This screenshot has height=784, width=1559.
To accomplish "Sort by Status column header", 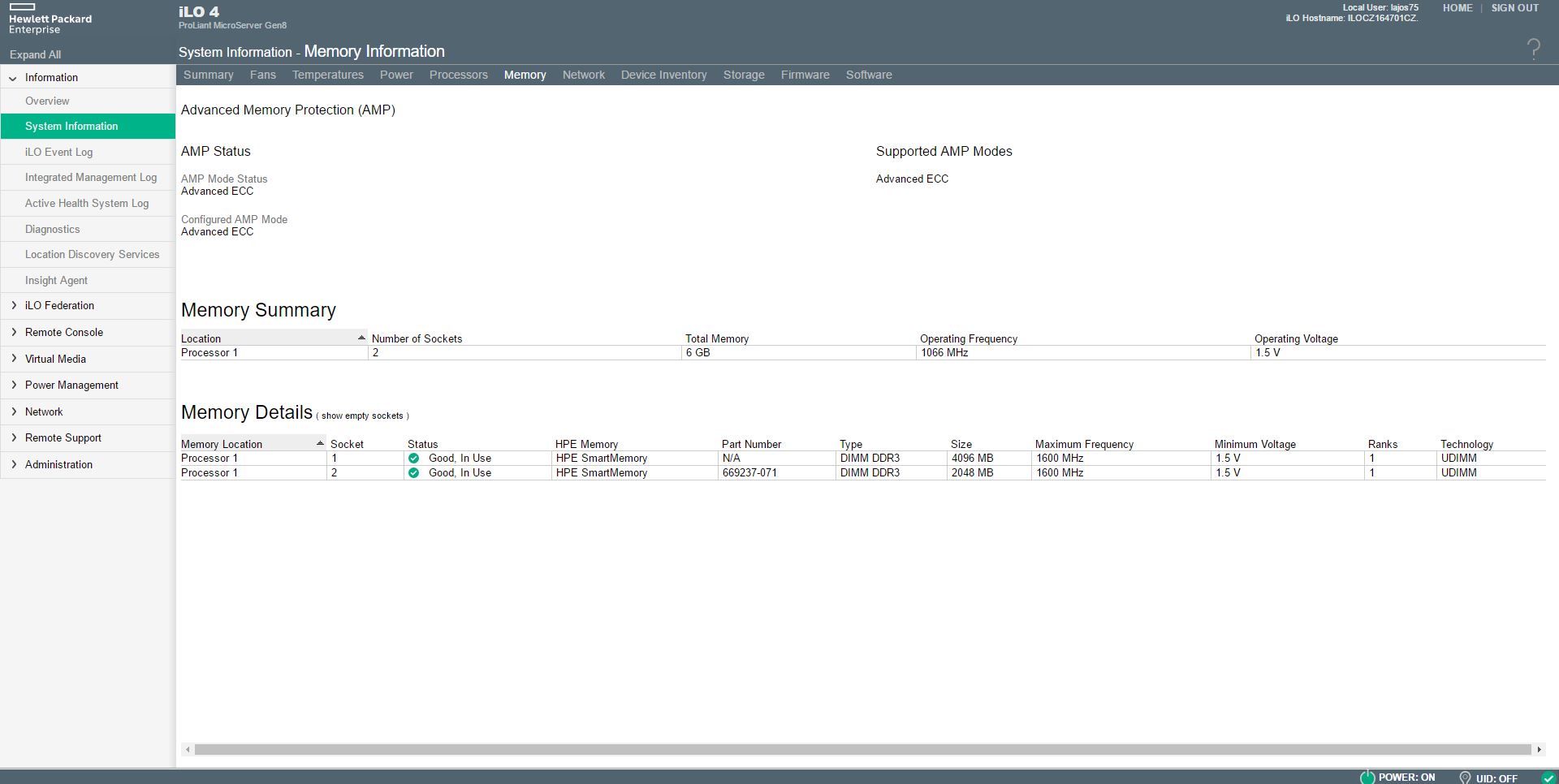I will [x=423, y=444].
